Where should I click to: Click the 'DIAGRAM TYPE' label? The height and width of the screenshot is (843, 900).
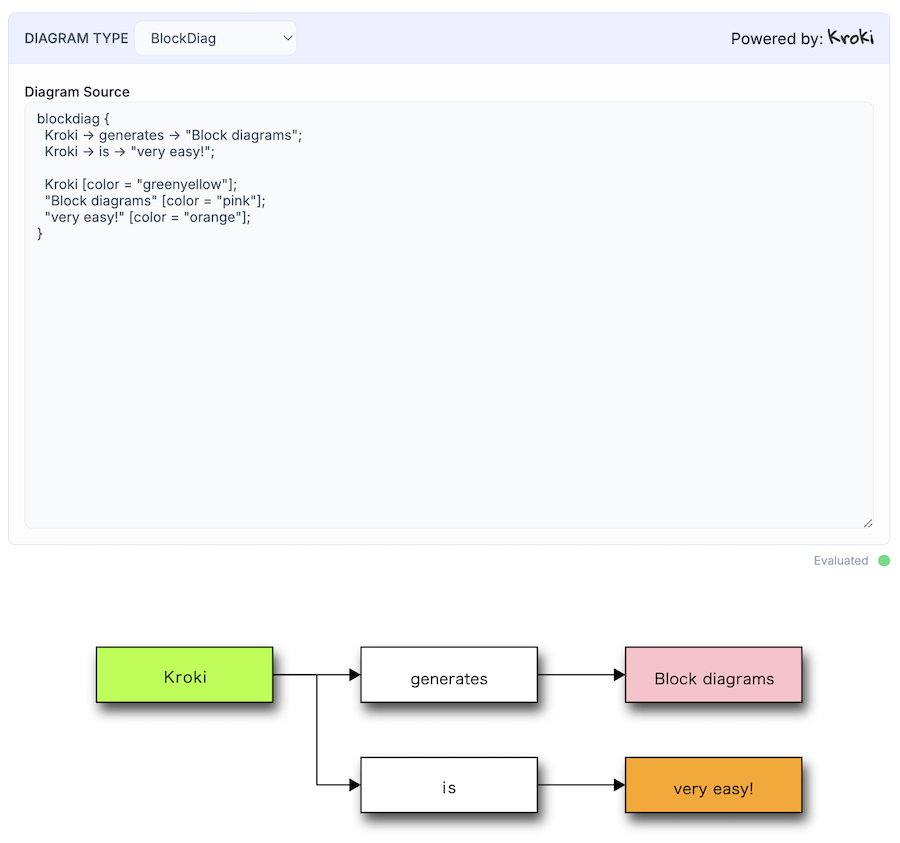76,38
